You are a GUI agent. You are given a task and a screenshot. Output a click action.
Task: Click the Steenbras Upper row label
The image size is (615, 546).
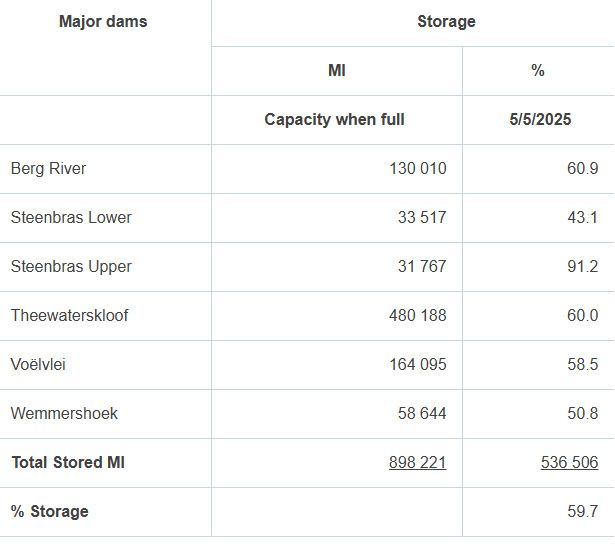click(x=71, y=266)
